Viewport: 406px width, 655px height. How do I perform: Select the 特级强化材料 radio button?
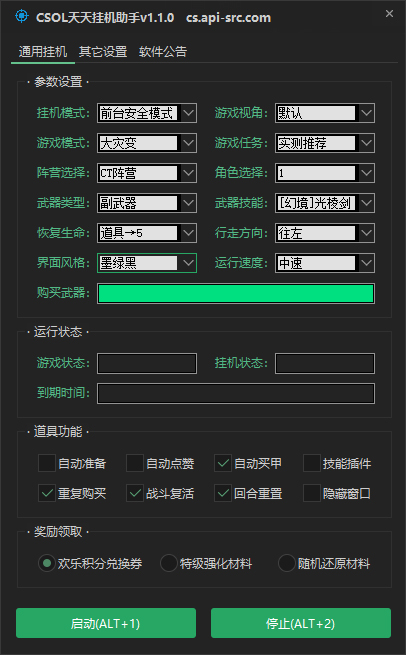pyautogui.click(x=169, y=563)
